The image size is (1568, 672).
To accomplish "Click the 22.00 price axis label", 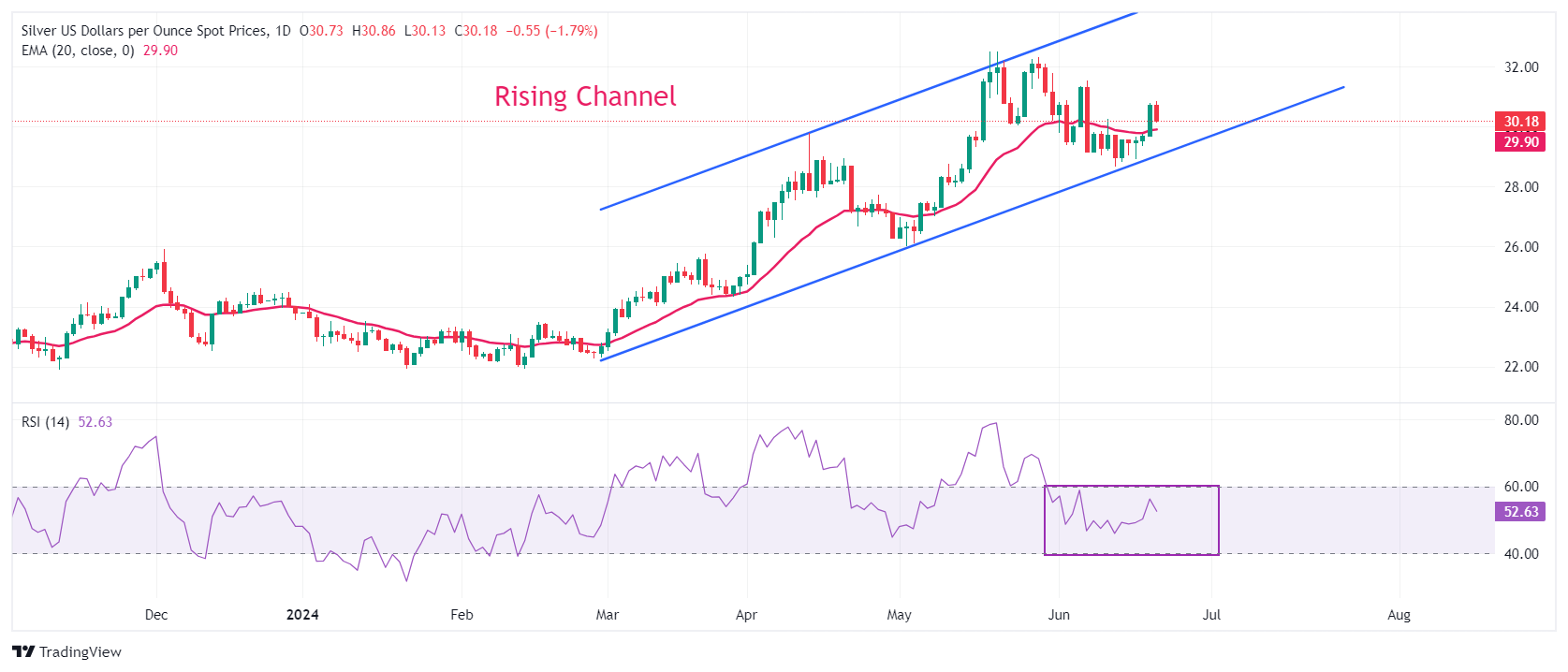I will click(1521, 367).
